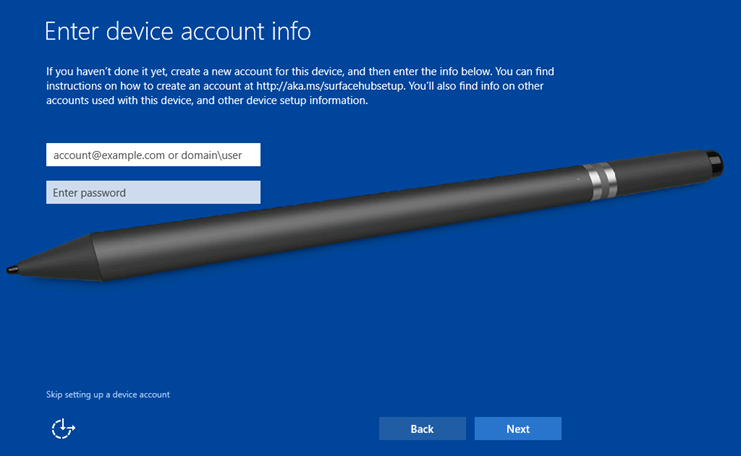Open the Ease of Access icon
The width and height of the screenshot is (741, 456).
(x=63, y=429)
